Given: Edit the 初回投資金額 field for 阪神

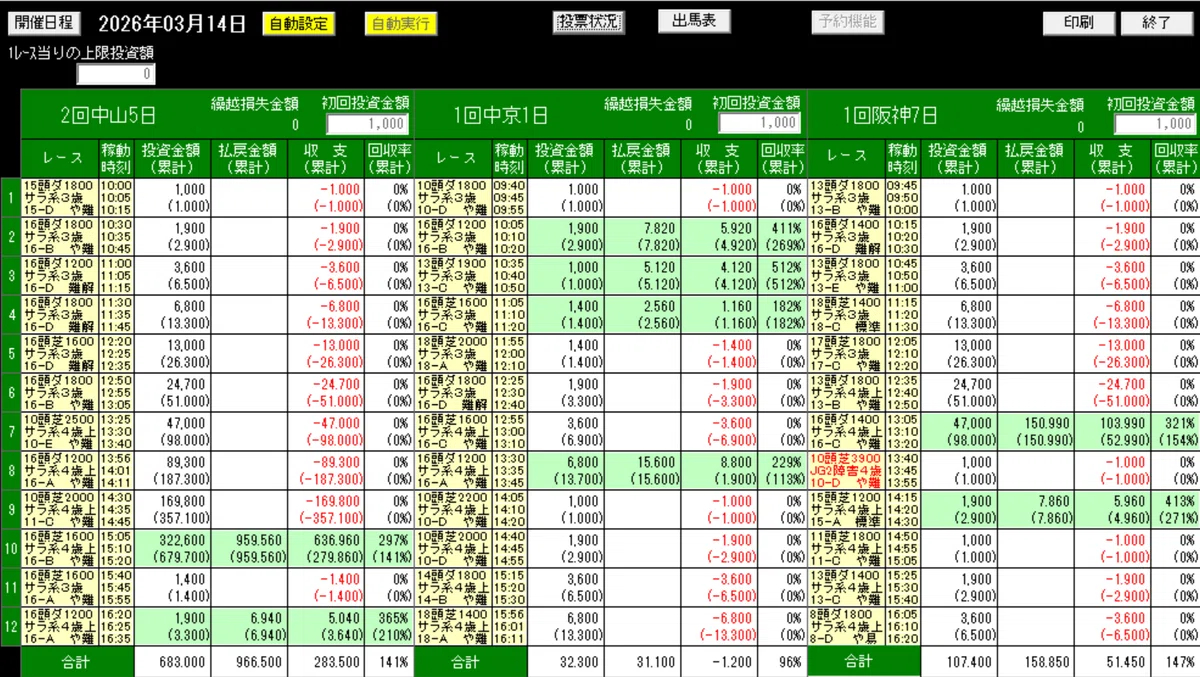Looking at the screenshot, I should click(x=1157, y=123).
